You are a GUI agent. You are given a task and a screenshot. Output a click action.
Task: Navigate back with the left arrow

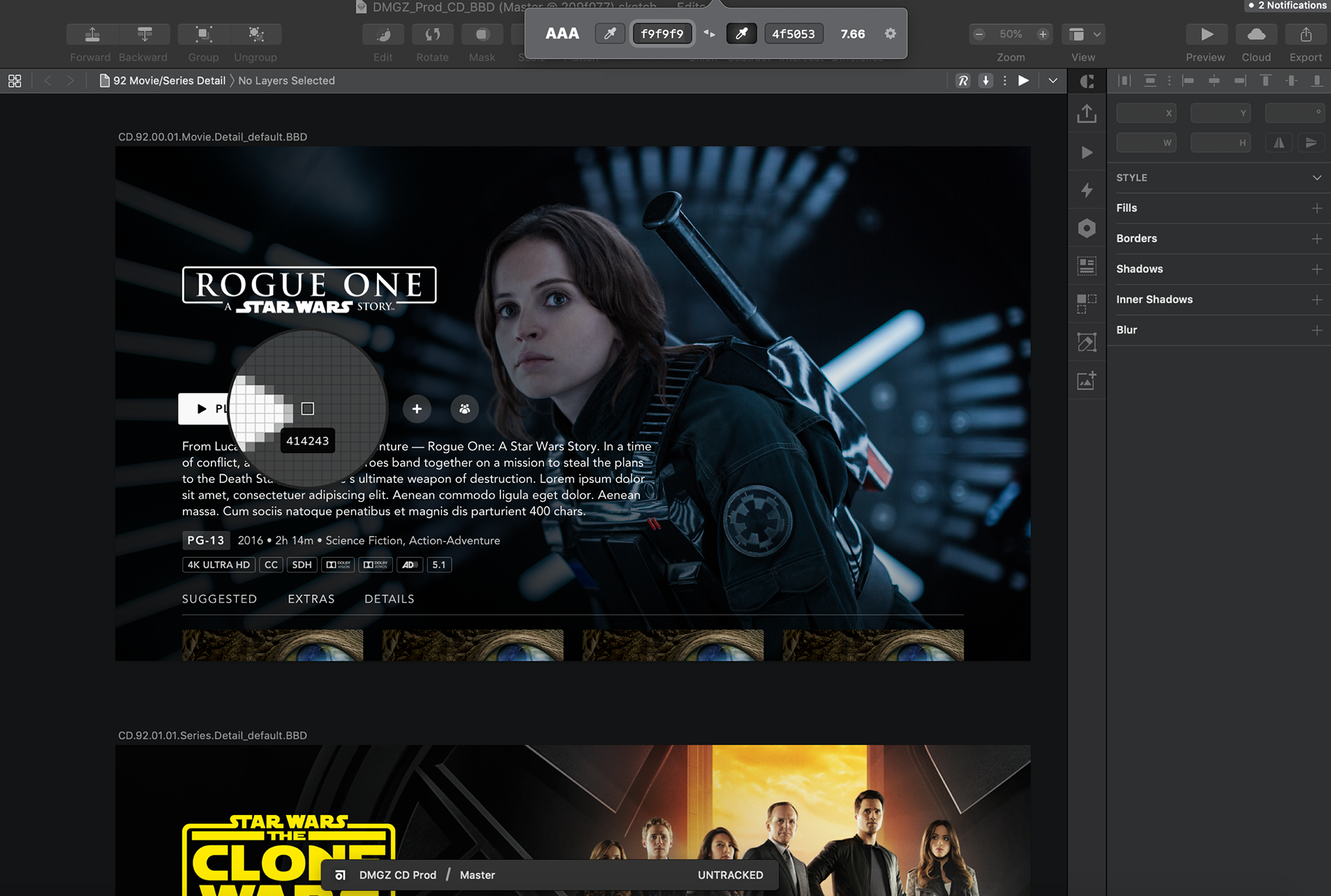(48, 81)
